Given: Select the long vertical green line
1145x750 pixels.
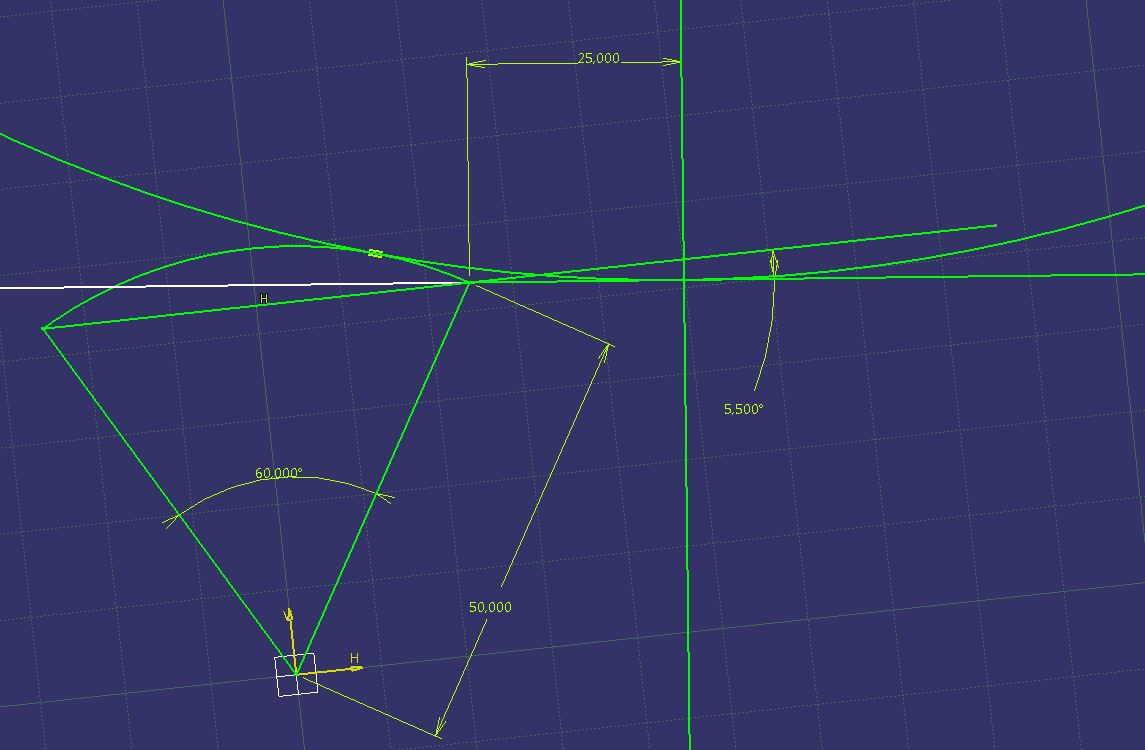Looking at the screenshot, I should point(685,375).
